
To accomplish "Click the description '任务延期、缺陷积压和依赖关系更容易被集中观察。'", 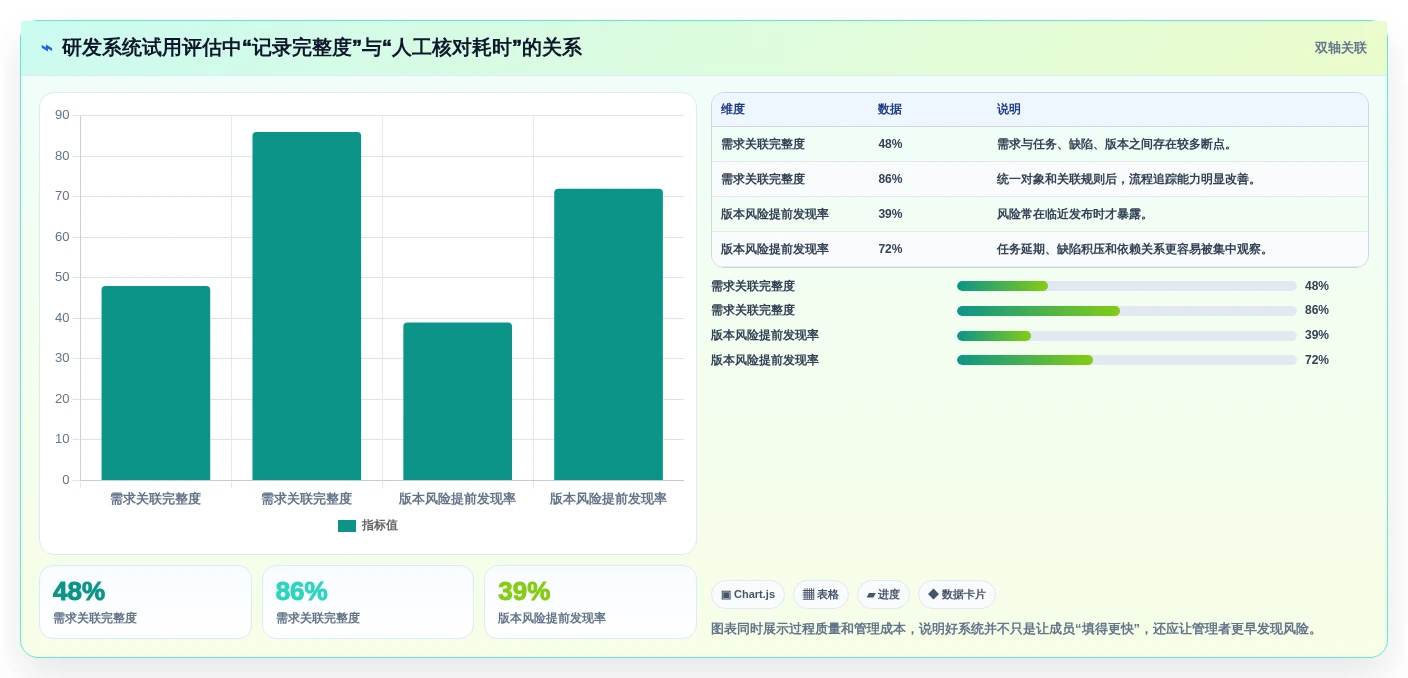I will 1135,249.
